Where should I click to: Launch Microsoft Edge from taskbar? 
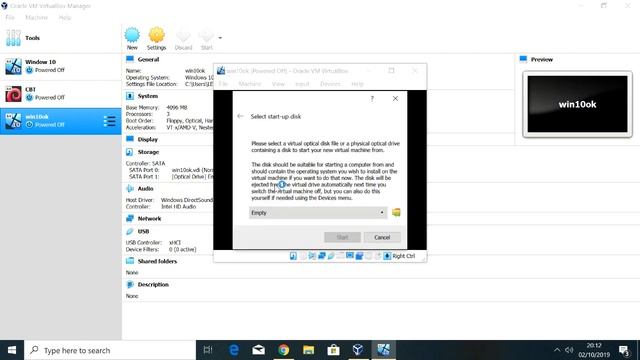tap(233, 350)
